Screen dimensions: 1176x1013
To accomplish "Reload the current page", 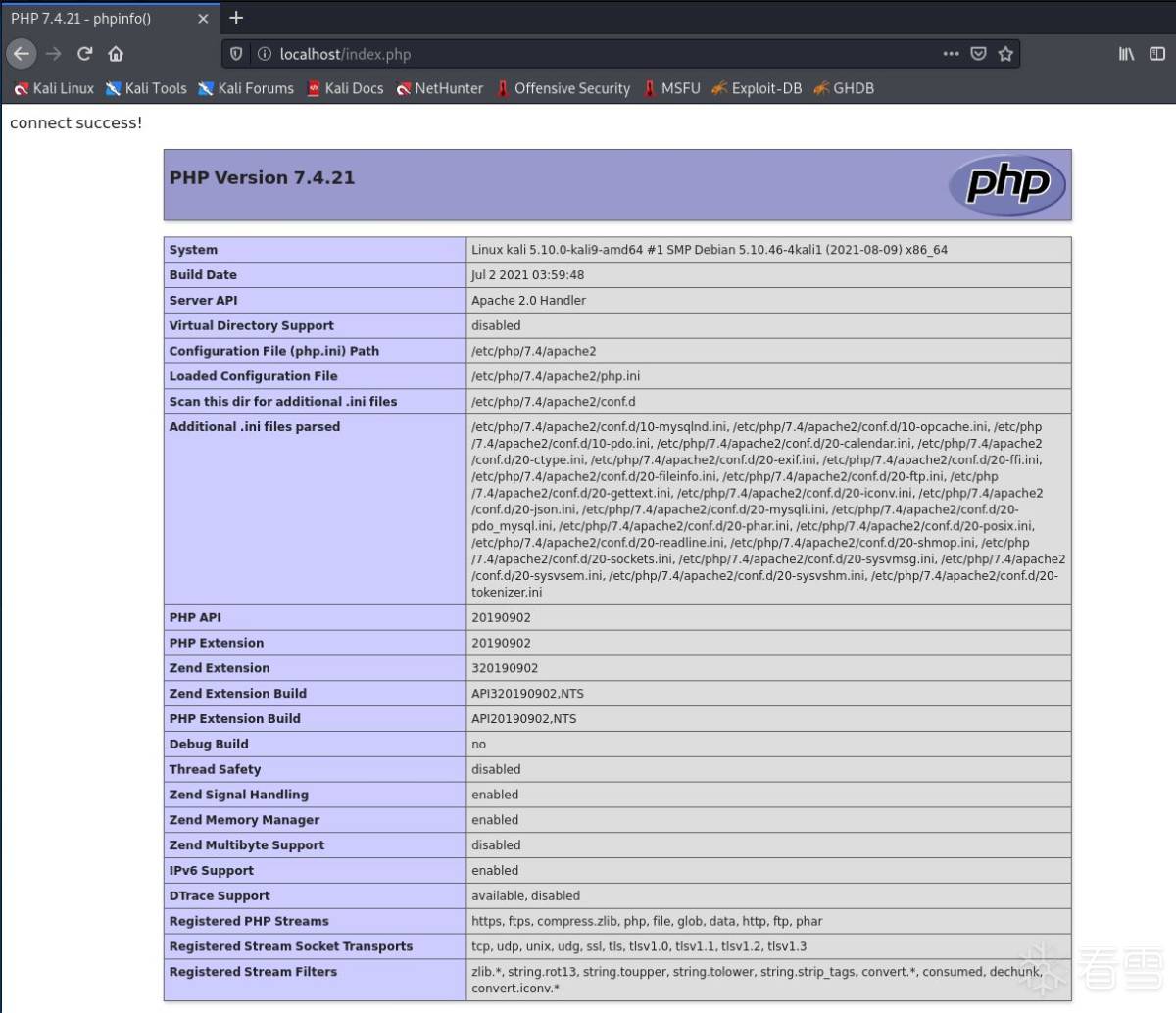I will [x=85, y=54].
